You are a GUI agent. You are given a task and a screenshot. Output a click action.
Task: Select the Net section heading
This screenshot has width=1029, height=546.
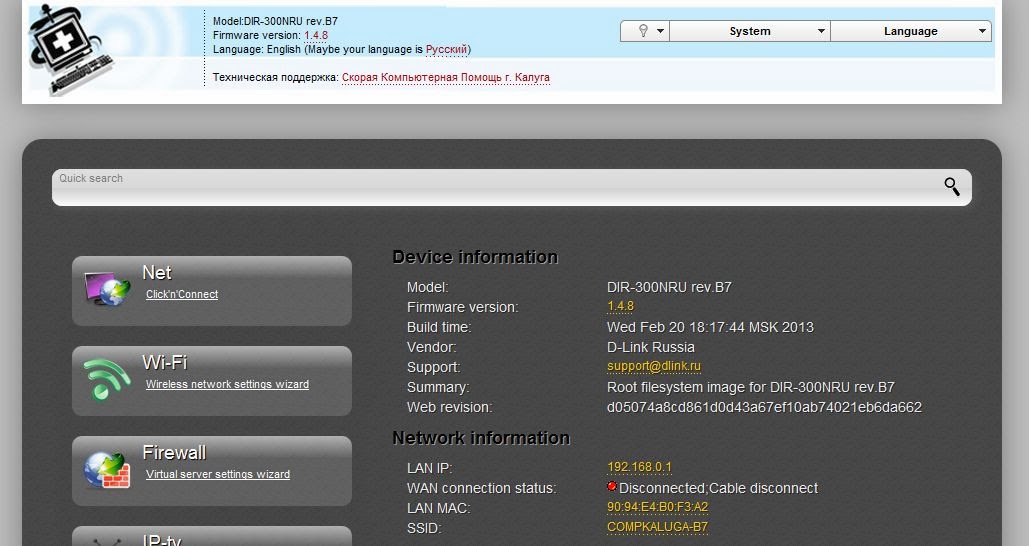click(157, 273)
